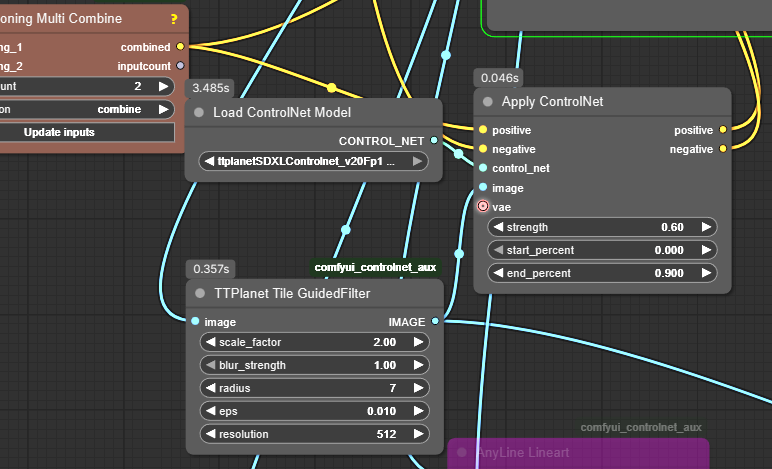Select the TTPlanet Tile GuidedFilter title
The image size is (772, 469).
coord(292,294)
